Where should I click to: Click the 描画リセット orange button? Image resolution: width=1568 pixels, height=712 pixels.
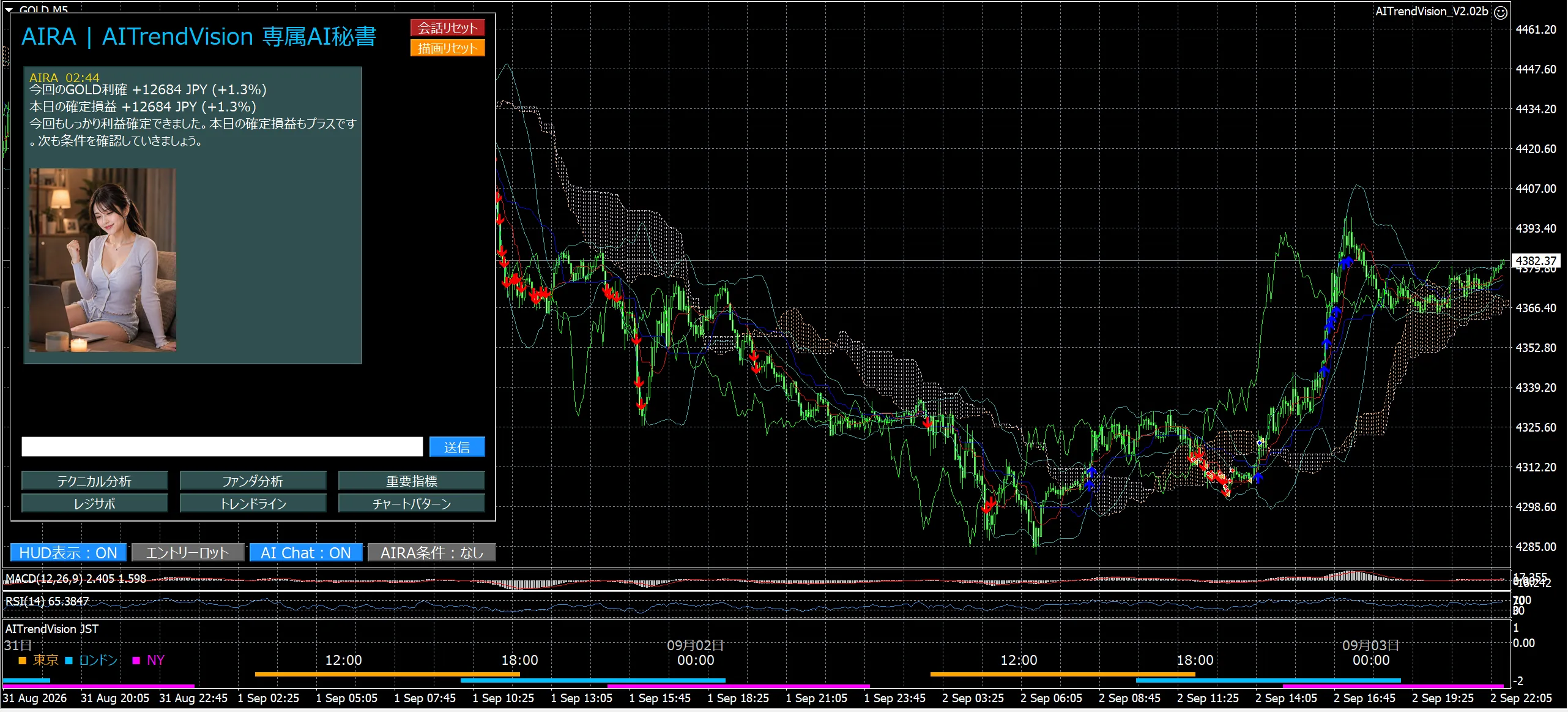(447, 48)
